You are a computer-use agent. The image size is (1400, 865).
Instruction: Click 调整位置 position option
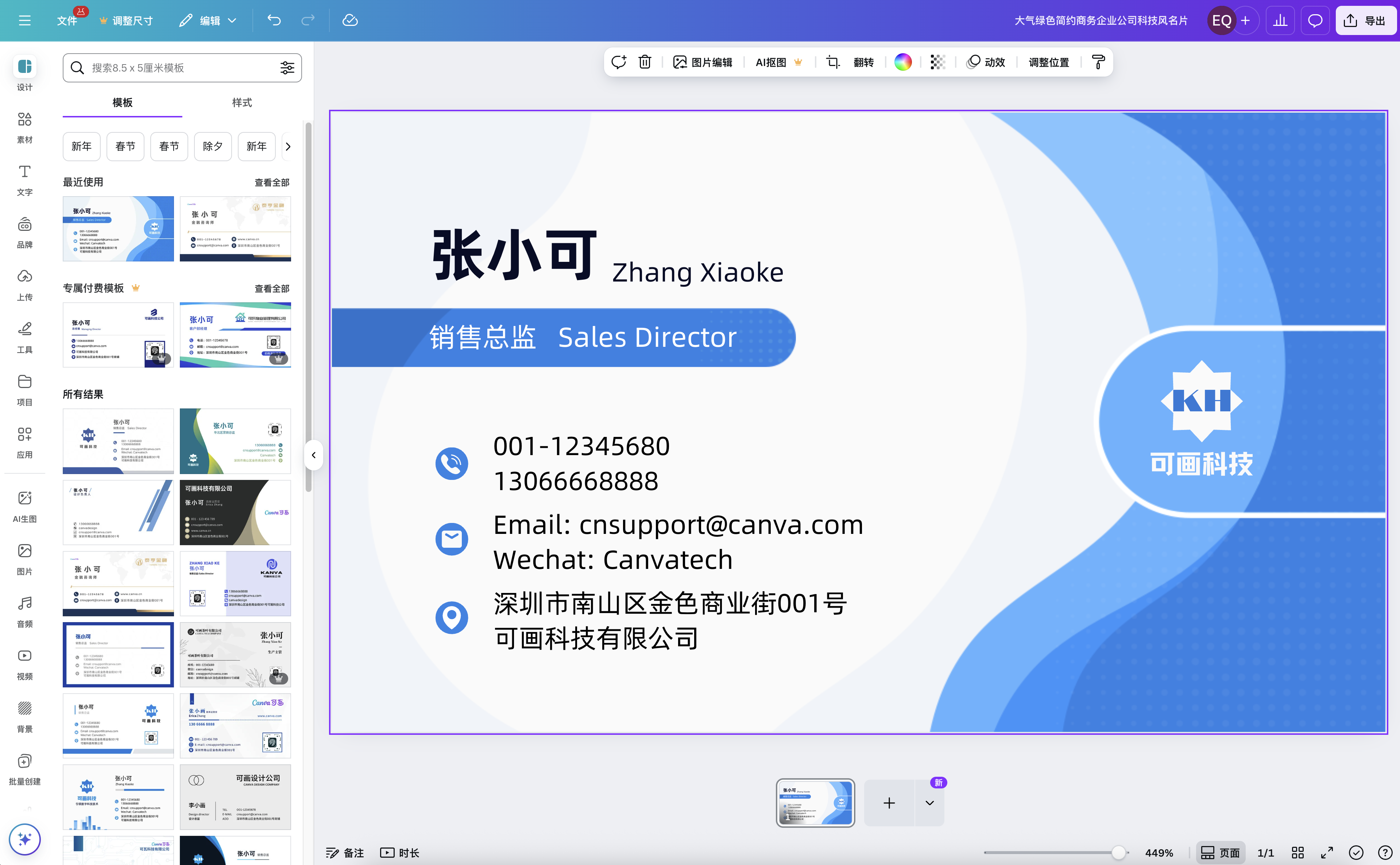click(1049, 62)
